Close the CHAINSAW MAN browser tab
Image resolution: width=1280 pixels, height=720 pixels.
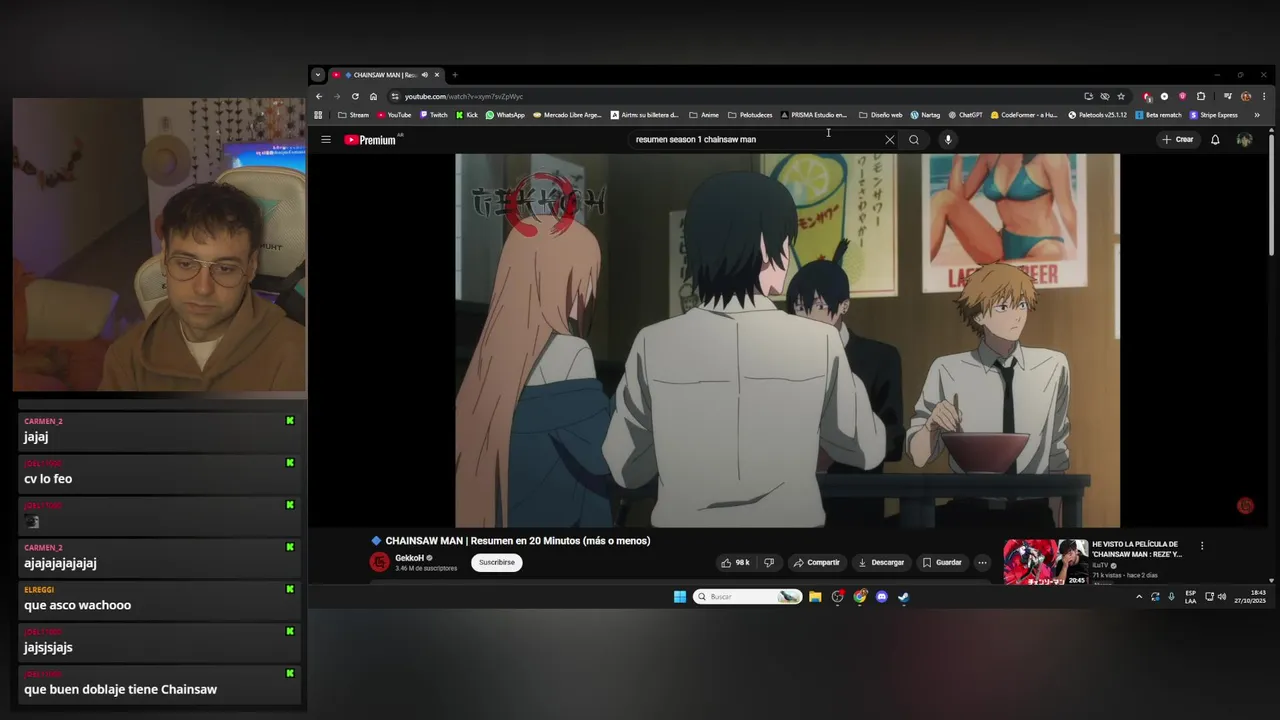pos(437,75)
